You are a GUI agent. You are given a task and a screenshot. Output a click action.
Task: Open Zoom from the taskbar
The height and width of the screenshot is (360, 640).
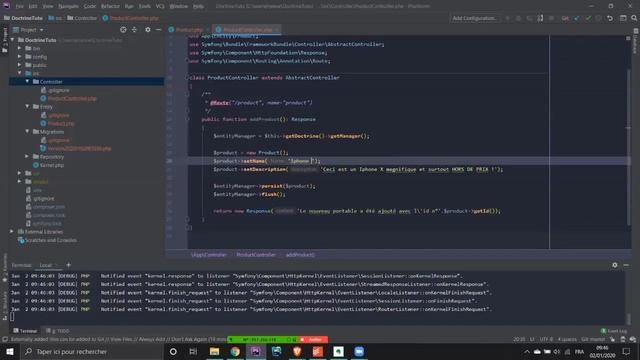coord(359,351)
